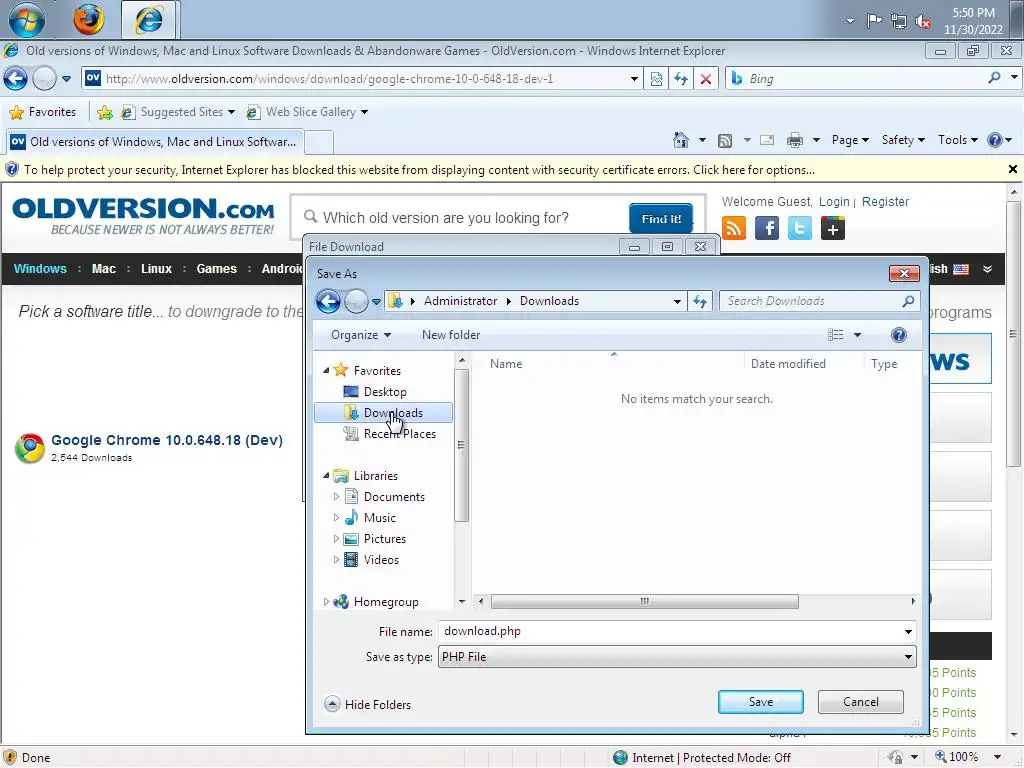The image size is (1024, 768).
Task: Select the Mac nav item
Action: 104,269
